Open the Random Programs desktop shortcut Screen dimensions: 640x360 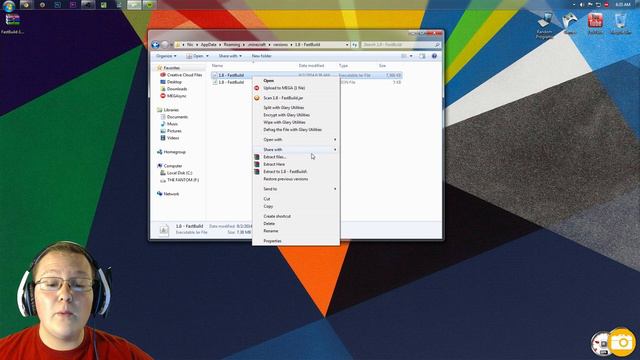544,25
